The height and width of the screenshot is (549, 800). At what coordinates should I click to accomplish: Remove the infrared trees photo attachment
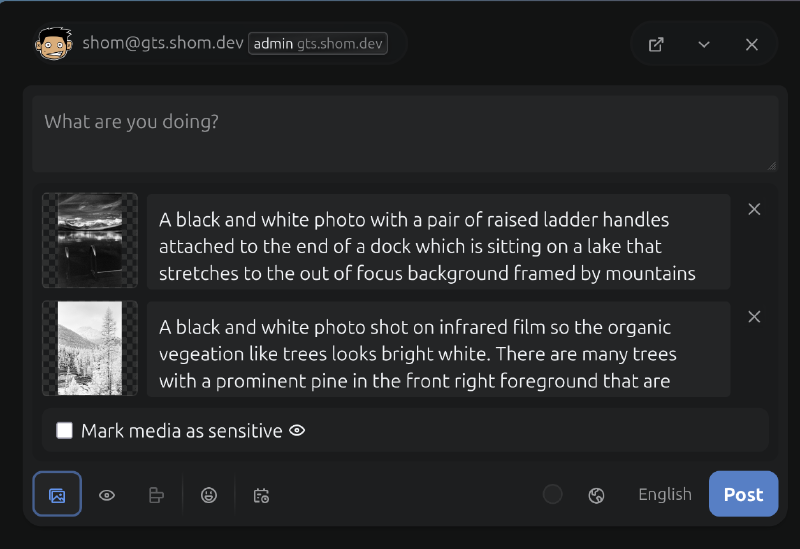pos(755,317)
